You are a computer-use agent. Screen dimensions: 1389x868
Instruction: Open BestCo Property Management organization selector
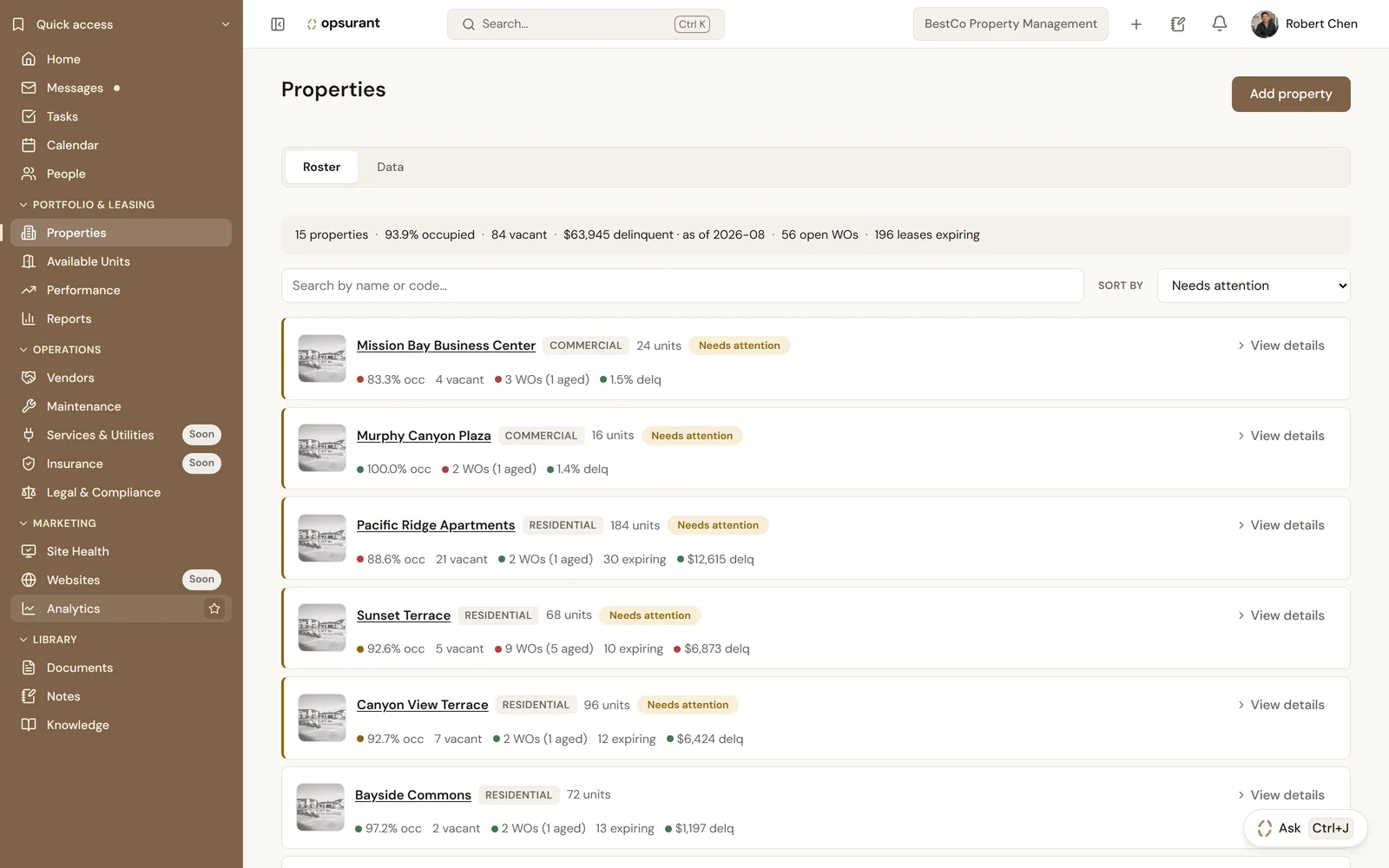[x=1010, y=24]
